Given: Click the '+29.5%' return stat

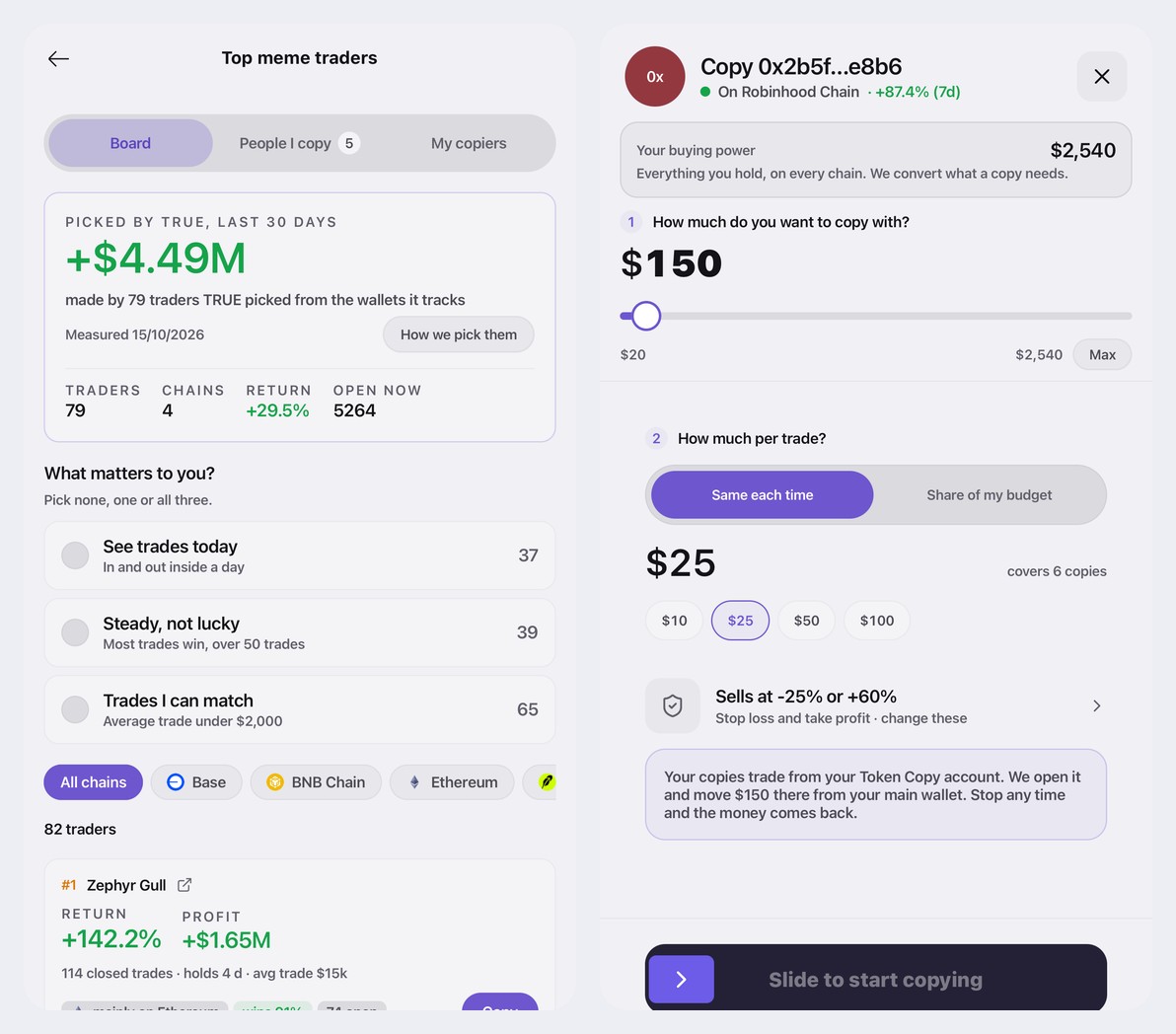Looking at the screenshot, I should pyautogui.click(x=277, y=410).
